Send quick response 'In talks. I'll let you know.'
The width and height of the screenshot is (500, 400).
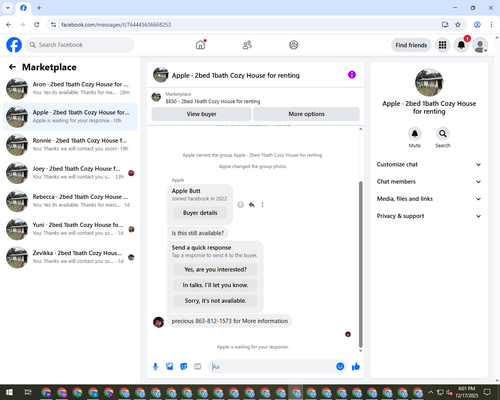[x=215, y=285]
